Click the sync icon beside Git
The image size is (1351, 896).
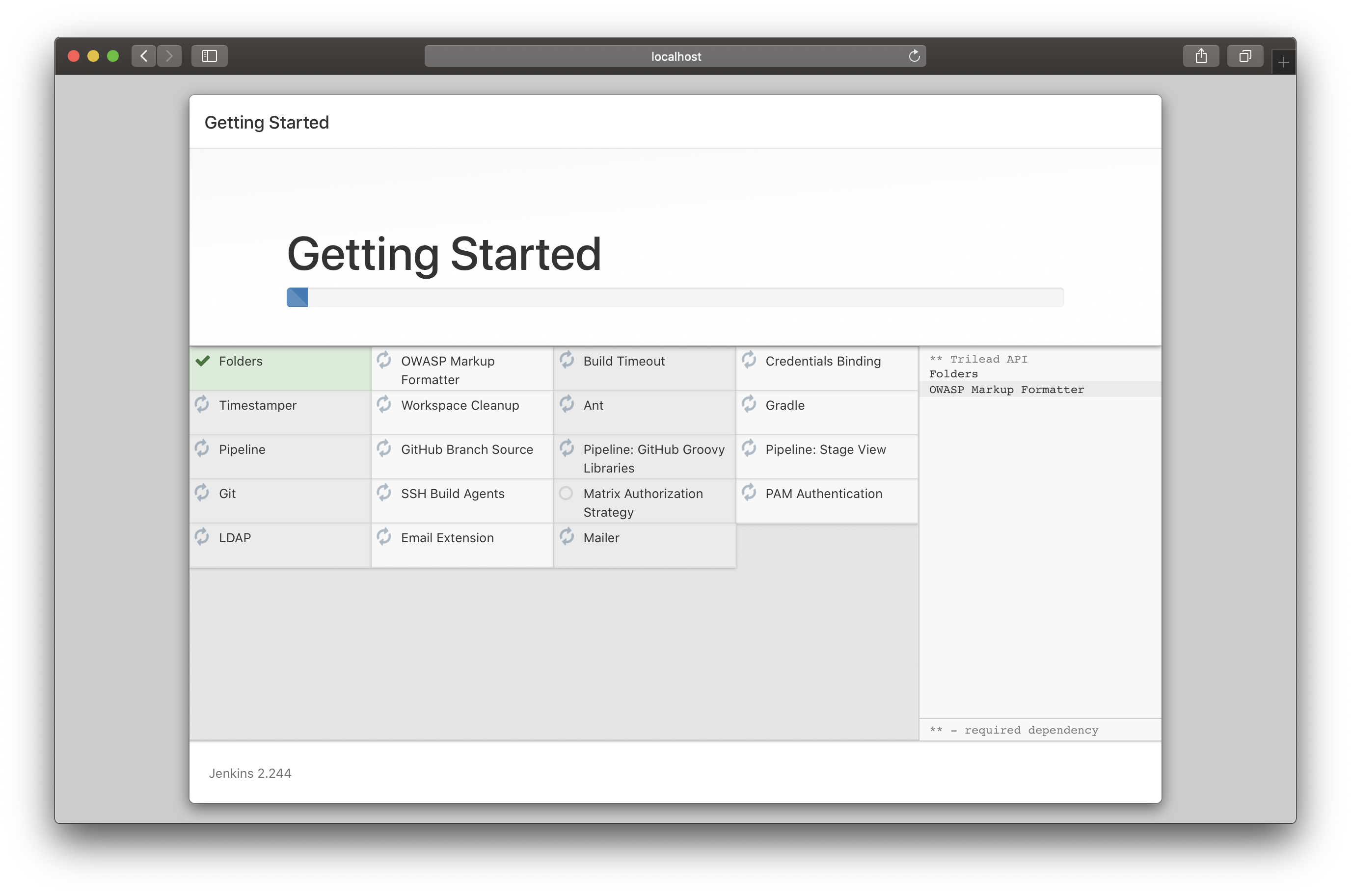(202, 493)
